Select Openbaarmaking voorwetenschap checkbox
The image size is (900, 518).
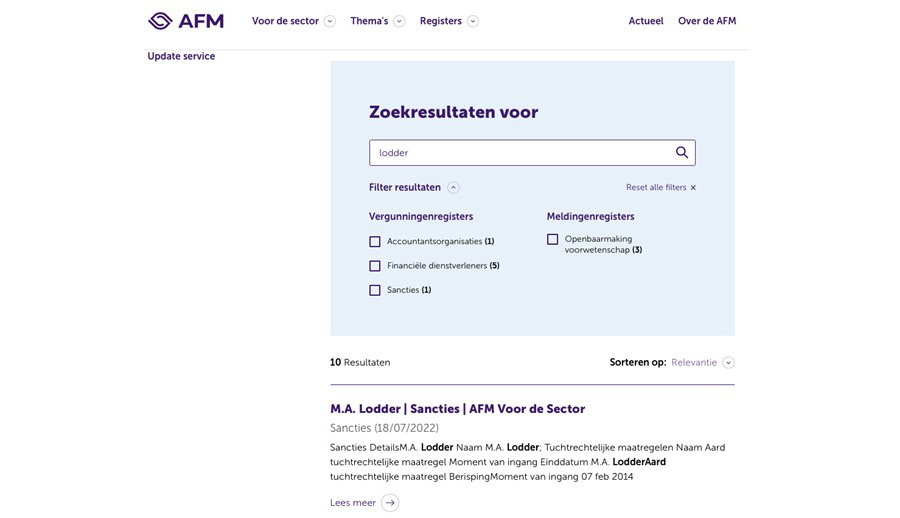point(553,240)
